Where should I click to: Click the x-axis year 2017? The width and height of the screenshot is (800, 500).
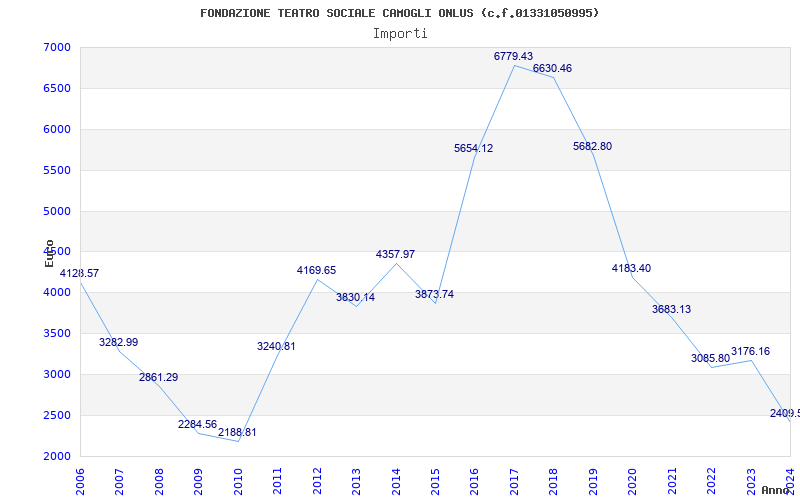click(514, 482)
